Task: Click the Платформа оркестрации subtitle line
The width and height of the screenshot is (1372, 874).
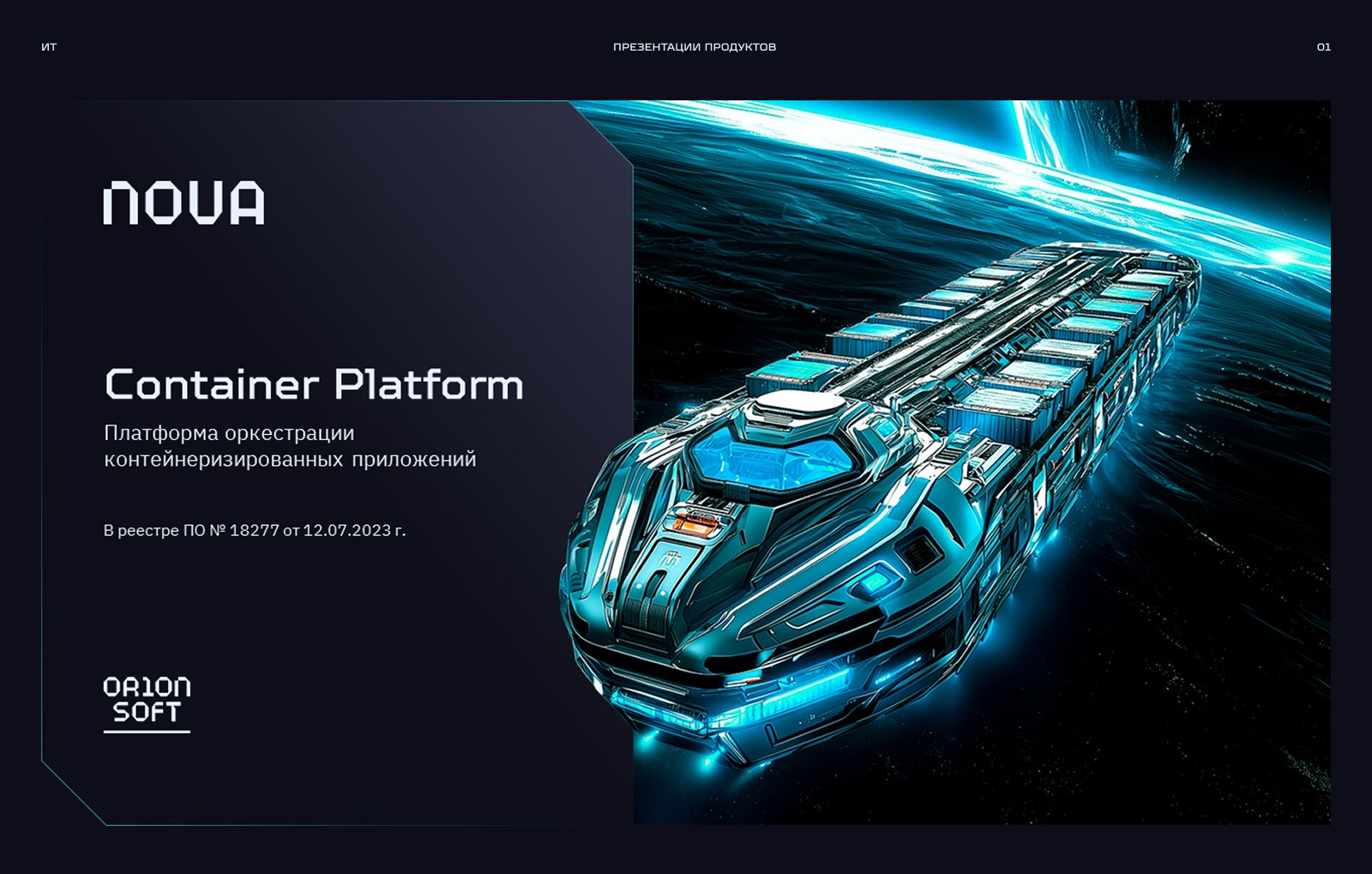Action: 229,433
